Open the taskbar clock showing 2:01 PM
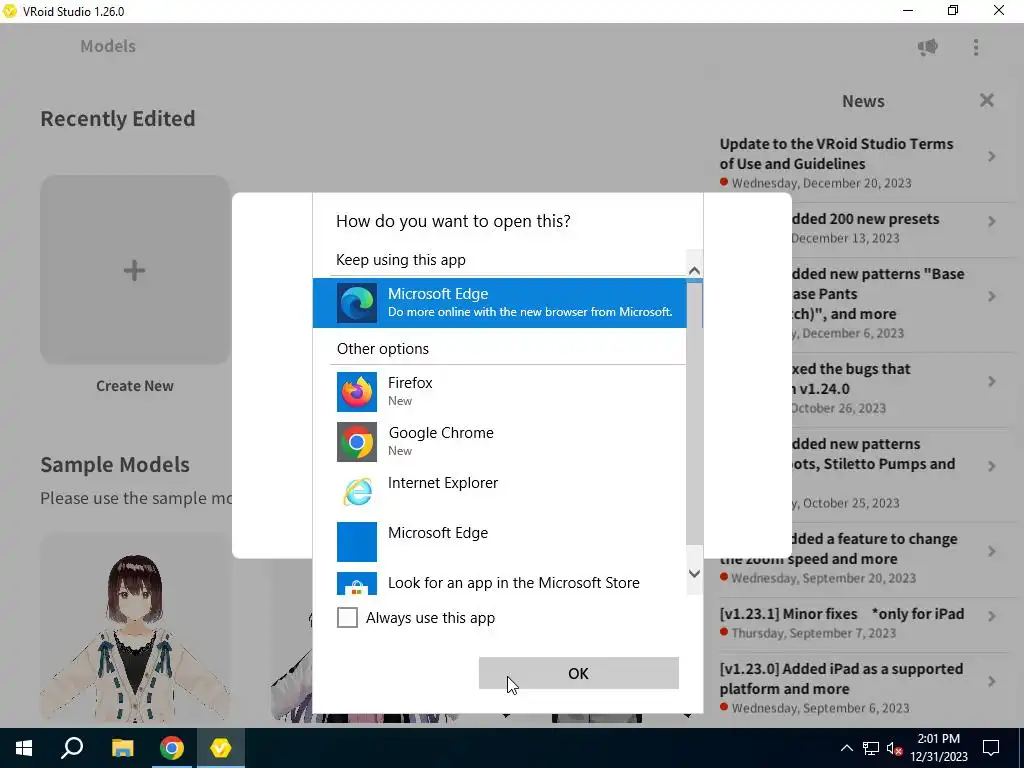The height and width of the screenshot is (768, 1024). 938,748
